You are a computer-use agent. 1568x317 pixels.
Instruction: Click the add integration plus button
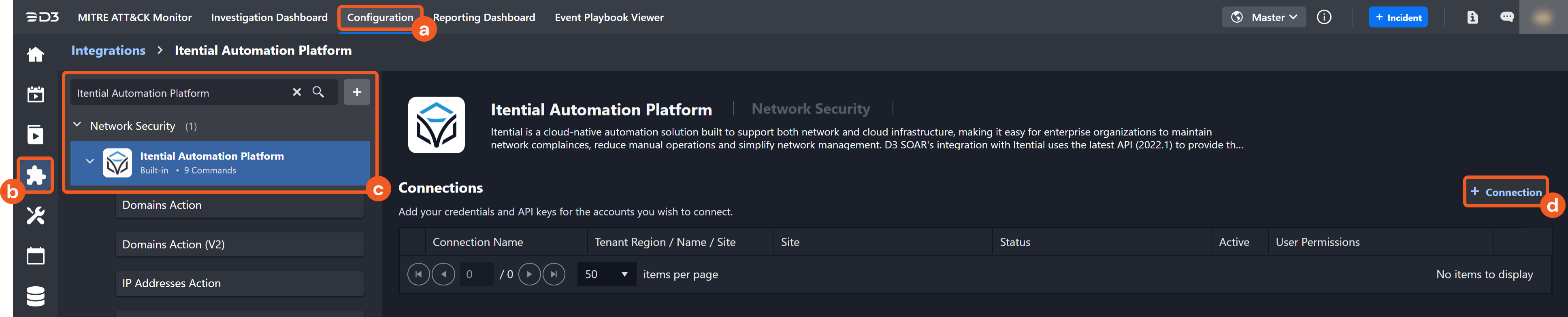tap(357, 92)
